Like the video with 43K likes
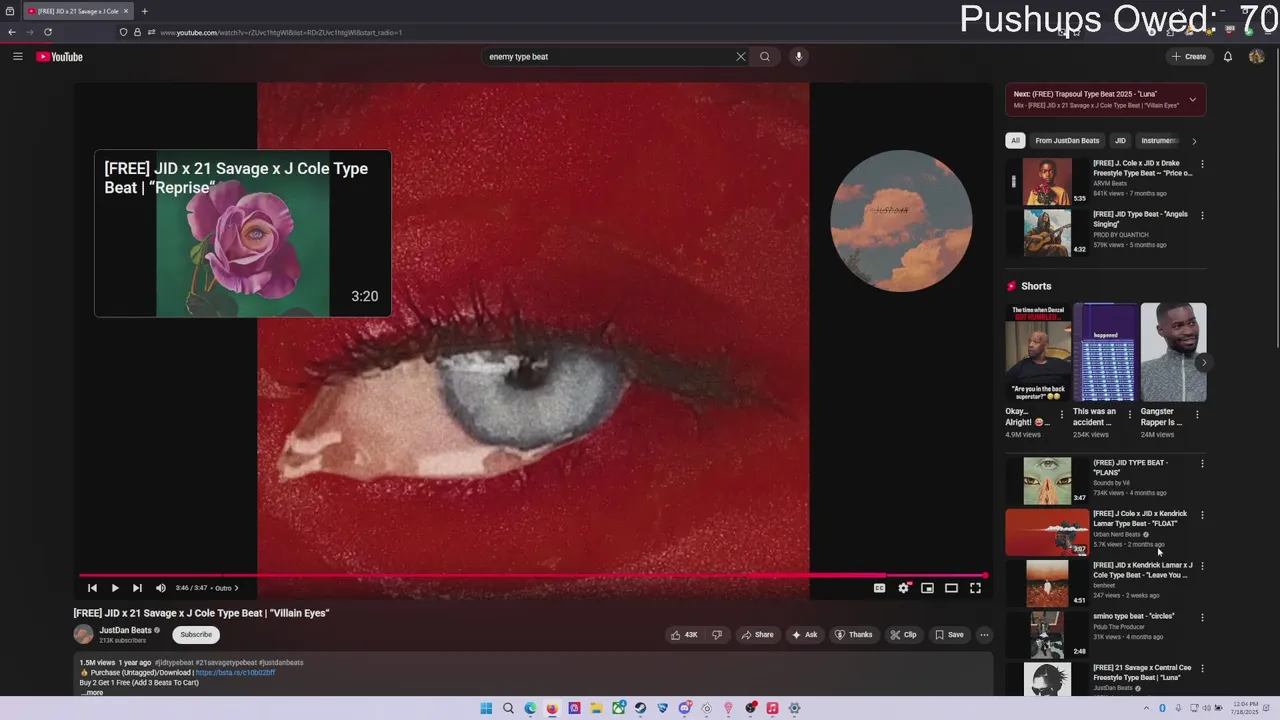This screenshot has height=720, width=1280. 684,634
